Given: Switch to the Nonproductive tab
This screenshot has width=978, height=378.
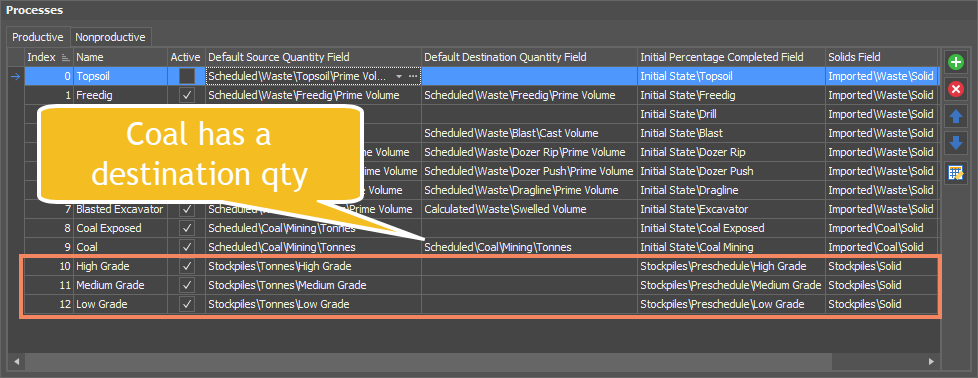Looking at the screenshot, I should point(110,37).
